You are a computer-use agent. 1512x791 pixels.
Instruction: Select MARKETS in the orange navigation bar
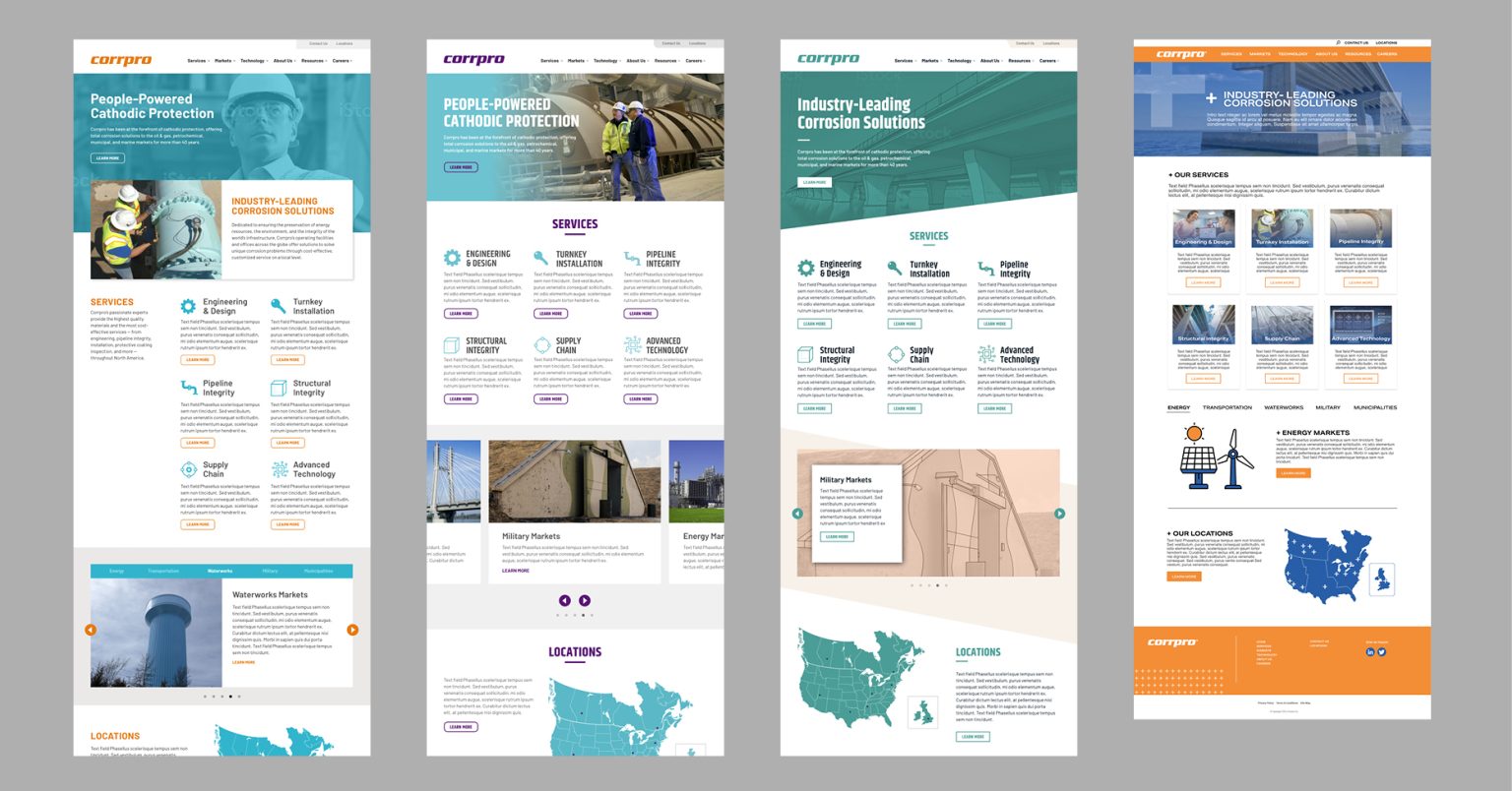coord(1261,54)
